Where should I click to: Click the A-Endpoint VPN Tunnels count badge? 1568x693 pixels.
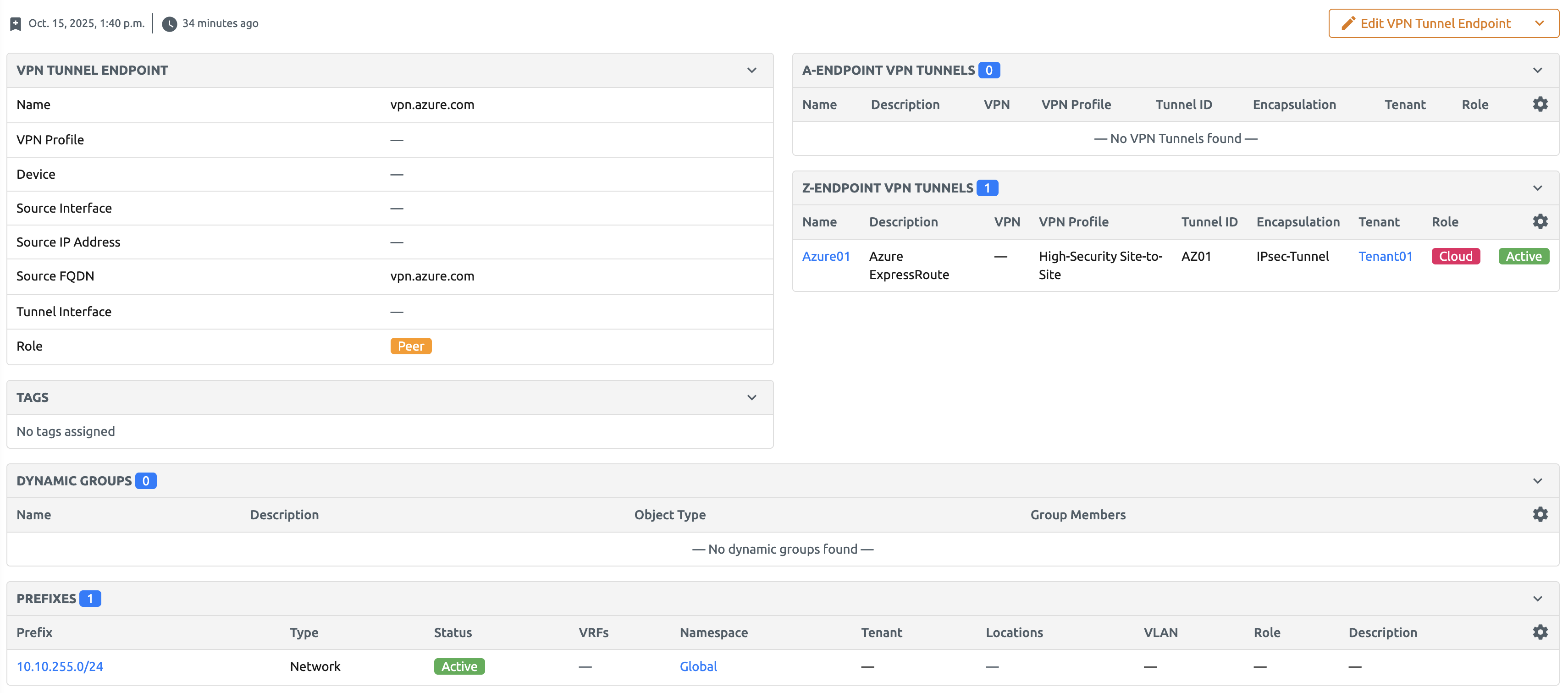pos(988,69)
